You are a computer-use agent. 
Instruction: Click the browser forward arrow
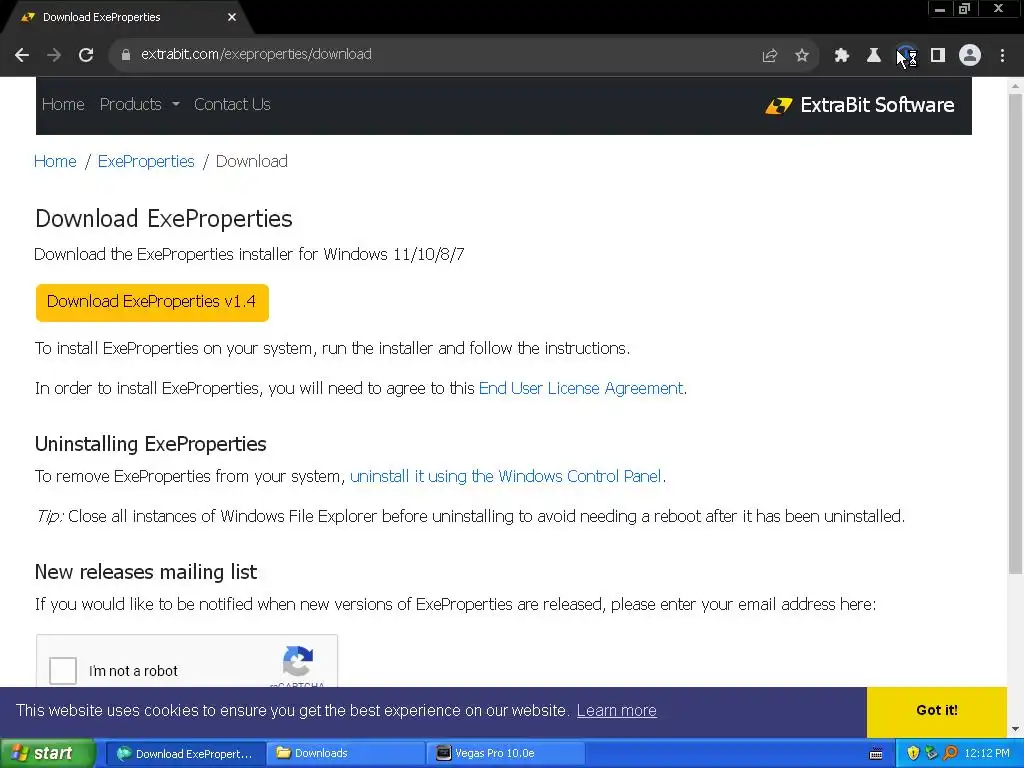pyautogui.click(x=54, y=55)
